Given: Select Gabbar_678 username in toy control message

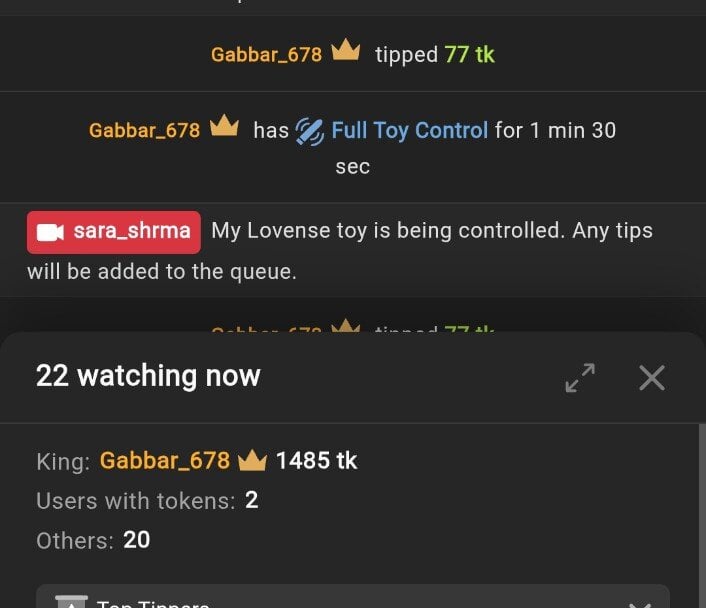Looking at the screenshot, I should click(x=145, y=131).
